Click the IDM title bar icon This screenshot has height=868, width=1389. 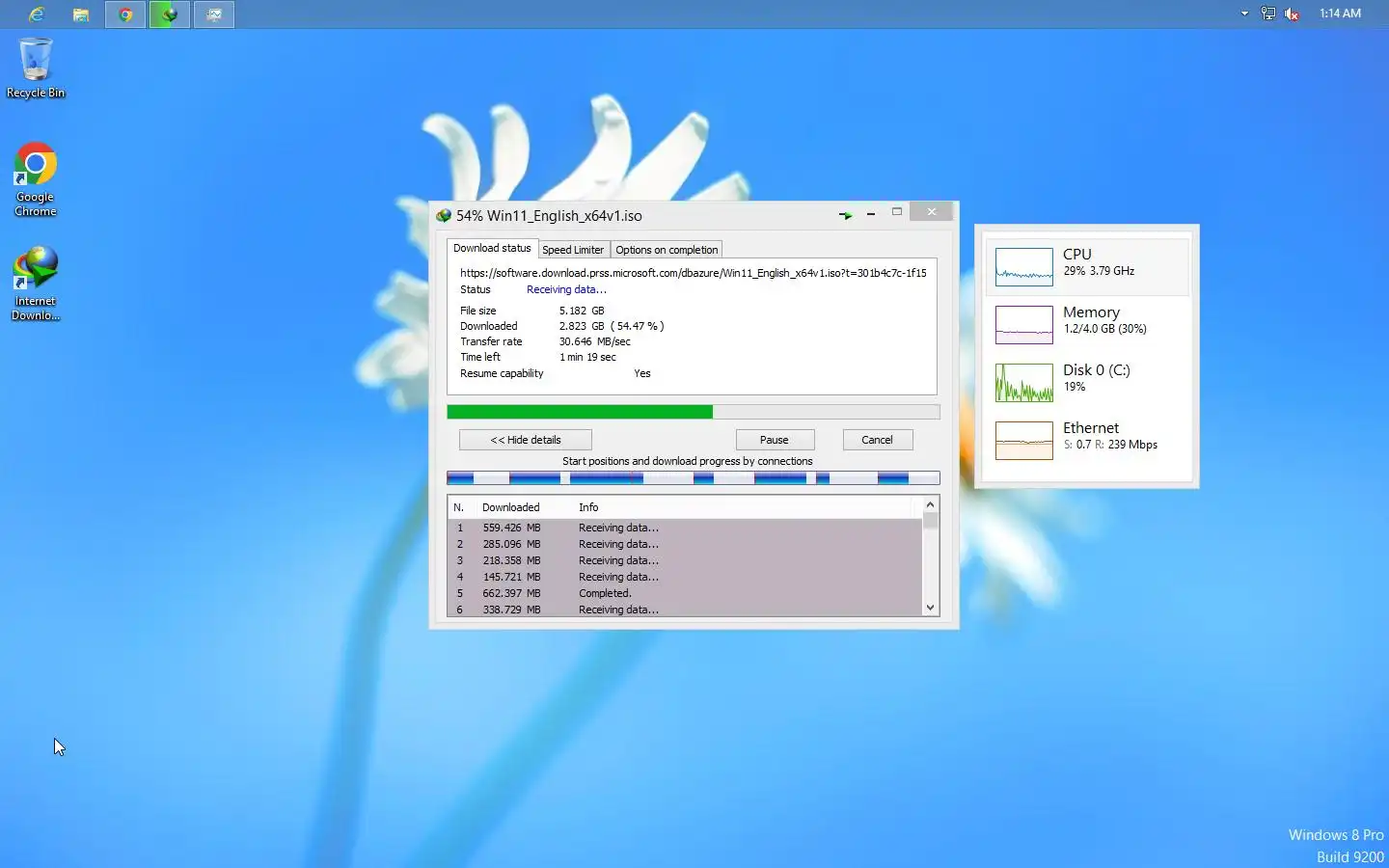tap(444, 215)
